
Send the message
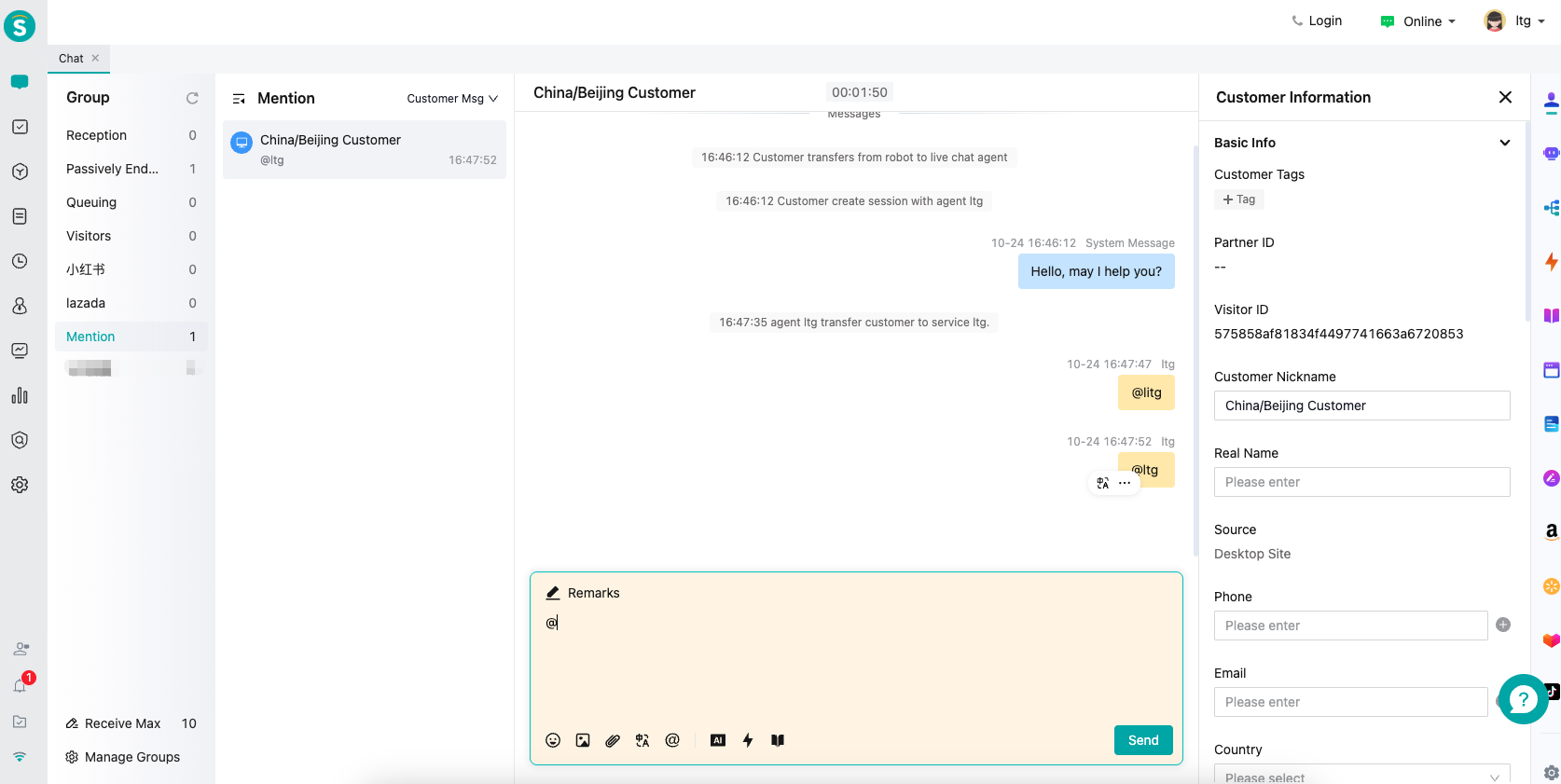point(1142,740)
